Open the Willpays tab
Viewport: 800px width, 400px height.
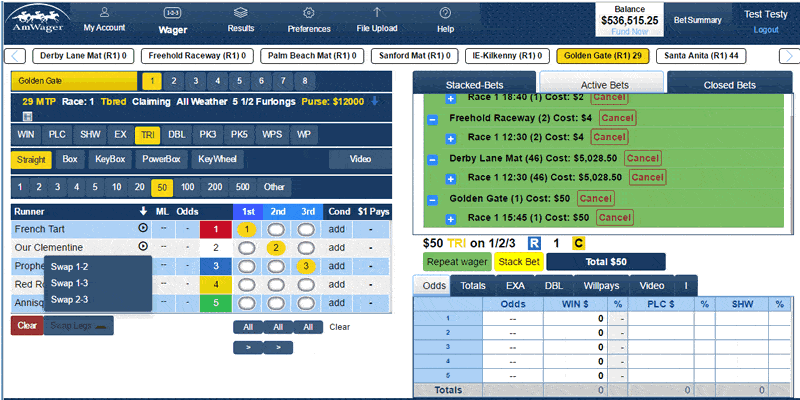click(x=602, y=286)
